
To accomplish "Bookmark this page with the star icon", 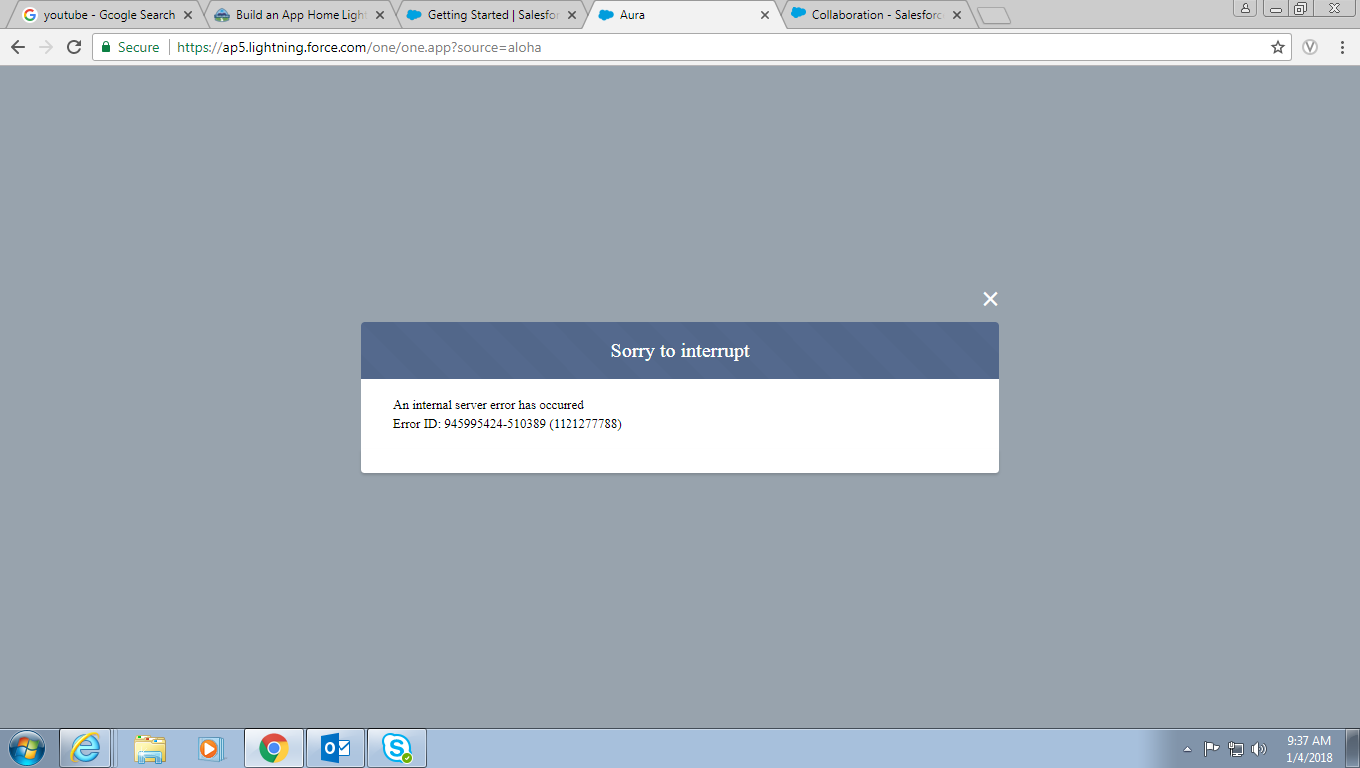I will click(x=1277, y=47).
